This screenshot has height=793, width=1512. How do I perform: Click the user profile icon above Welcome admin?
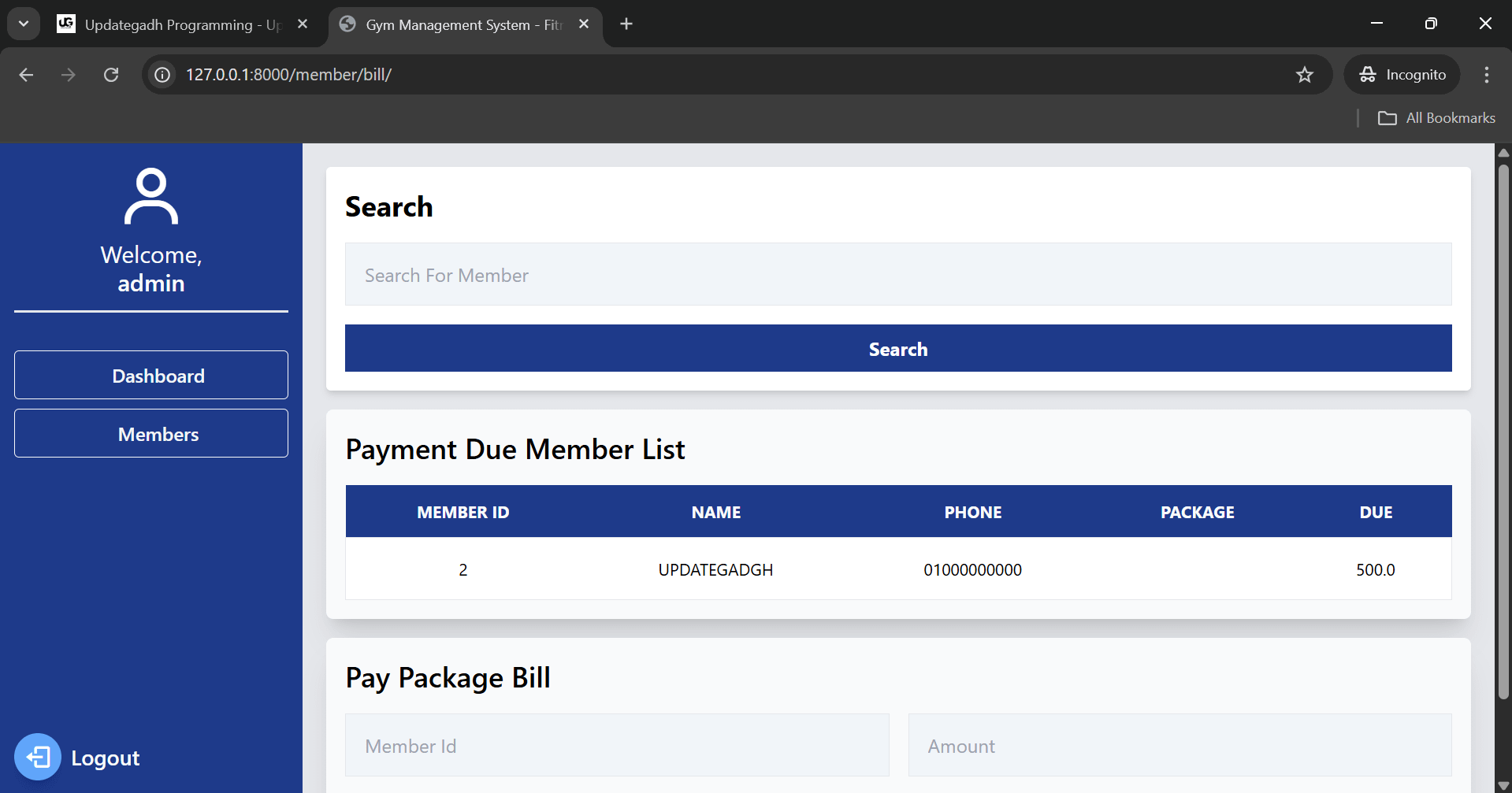coord(150,195)
